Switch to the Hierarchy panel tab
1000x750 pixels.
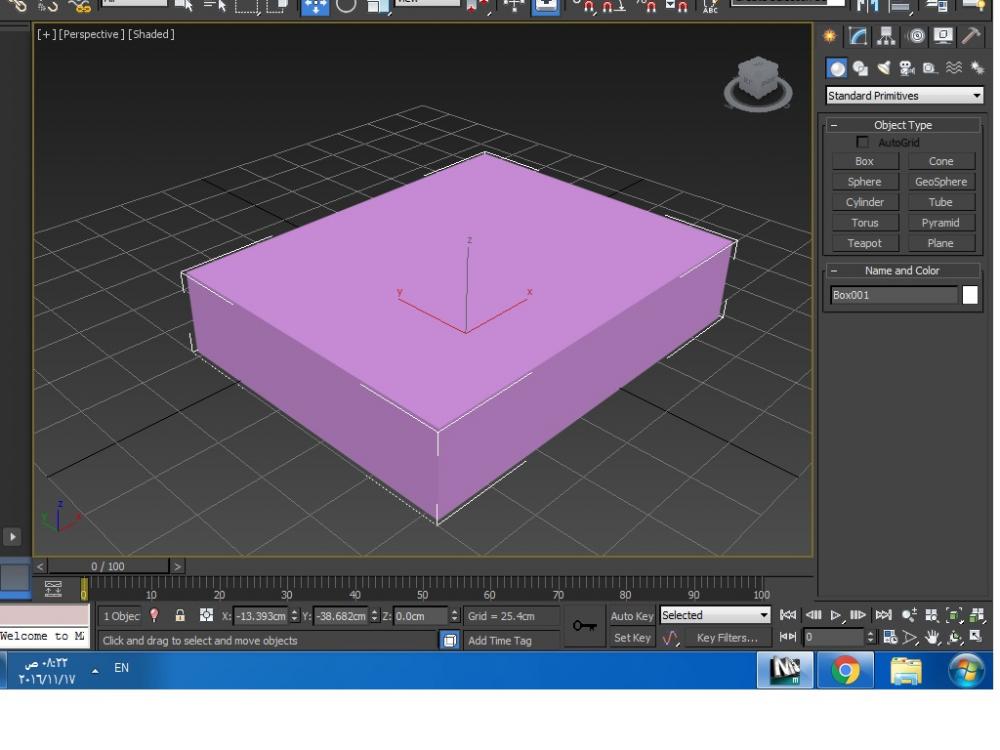[887, 37]
